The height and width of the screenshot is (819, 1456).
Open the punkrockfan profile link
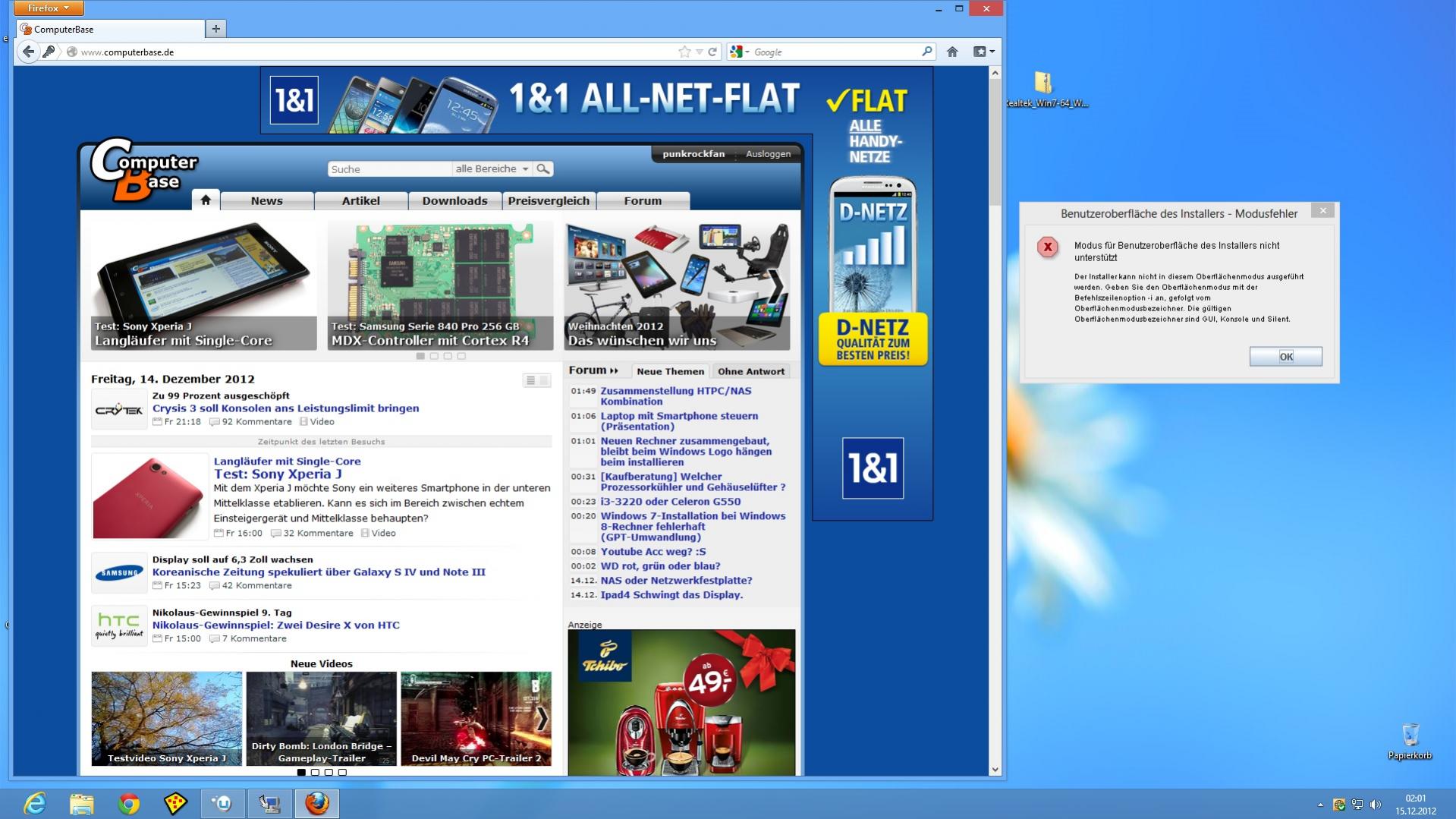pyautogui.click(x=693, y=153)
